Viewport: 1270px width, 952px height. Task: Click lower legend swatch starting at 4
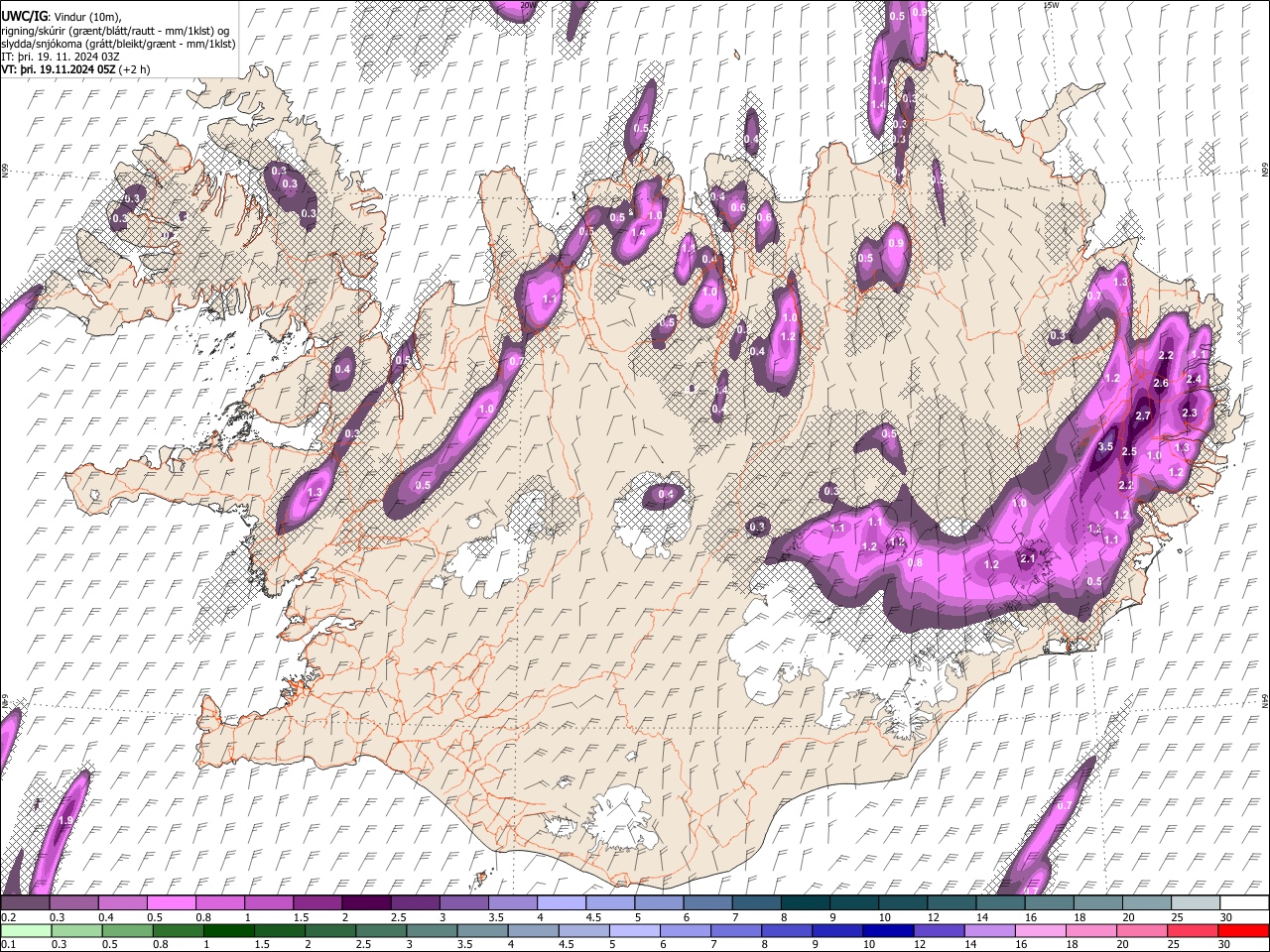(534, 930)
